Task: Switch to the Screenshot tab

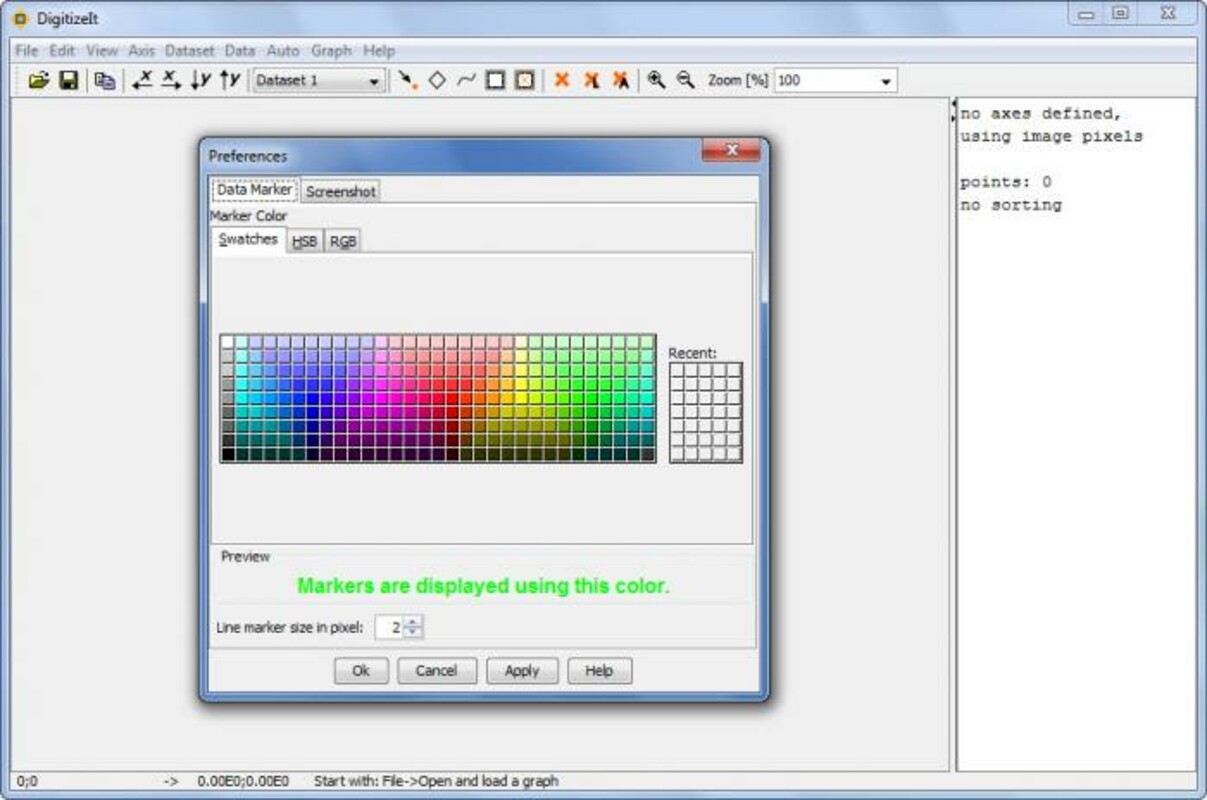Action: (x=341, y=191)
